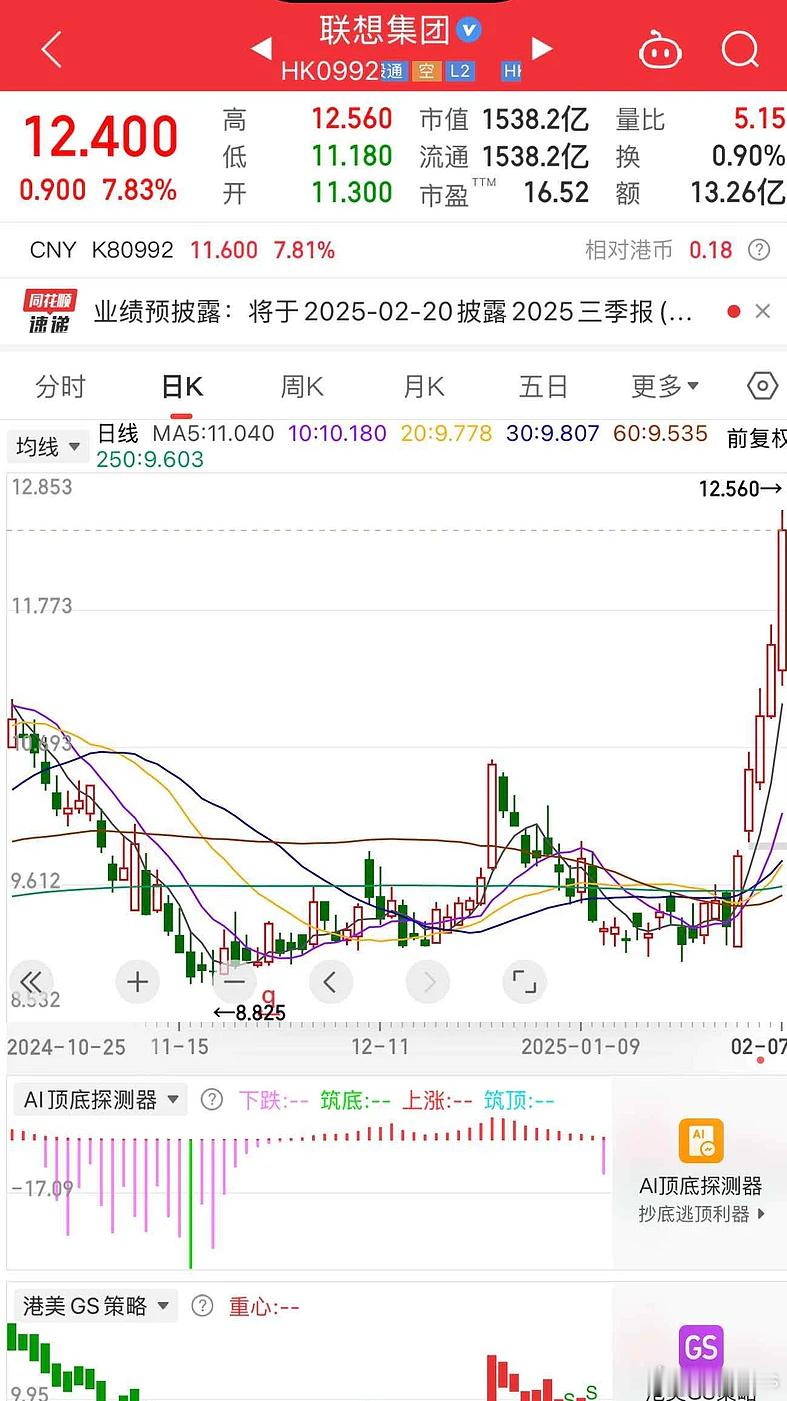Switch to 五日 tab
This screenshot has width=787, height=1401.
coord(544,386)
